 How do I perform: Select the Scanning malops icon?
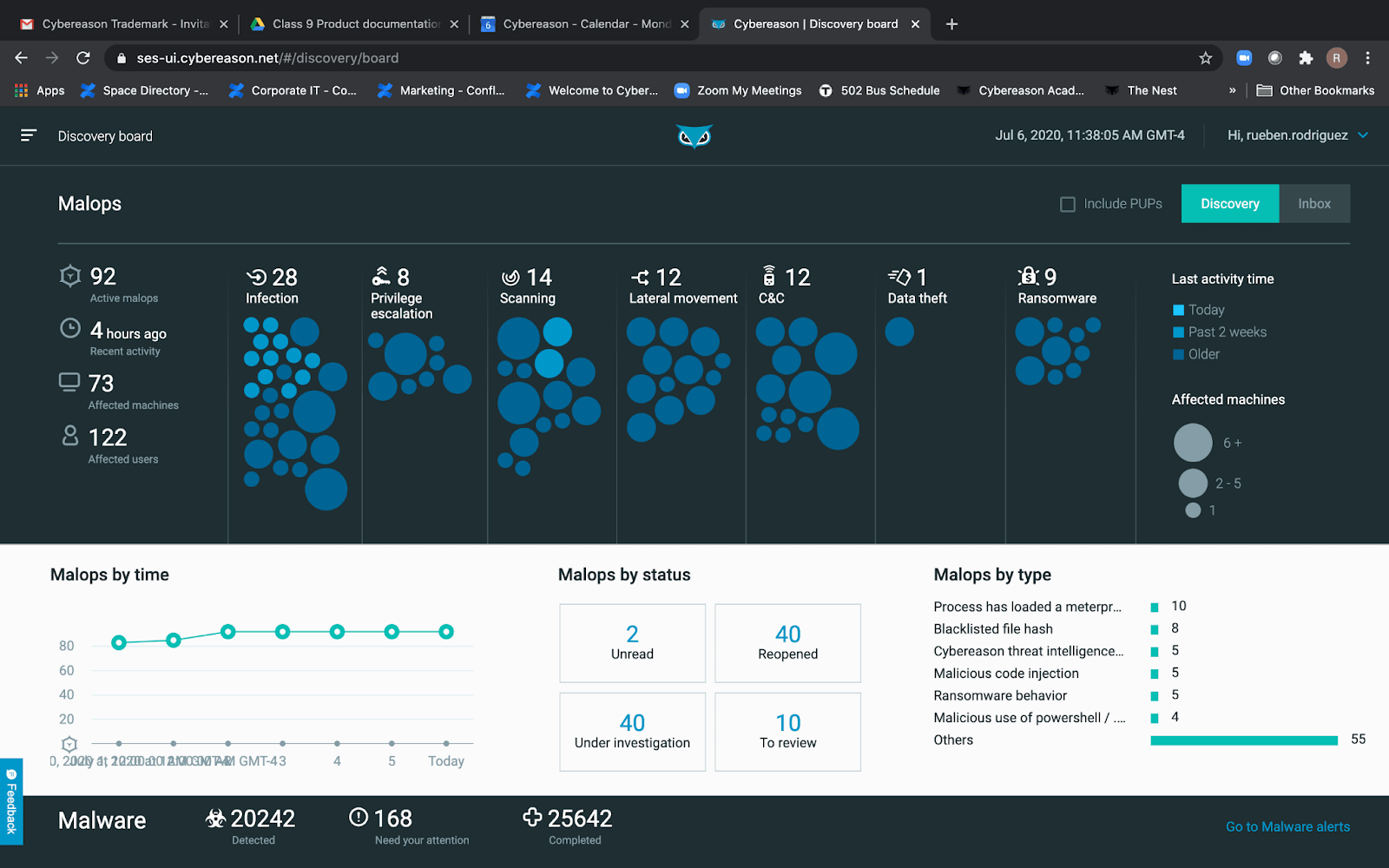click(x=510, y=278)
